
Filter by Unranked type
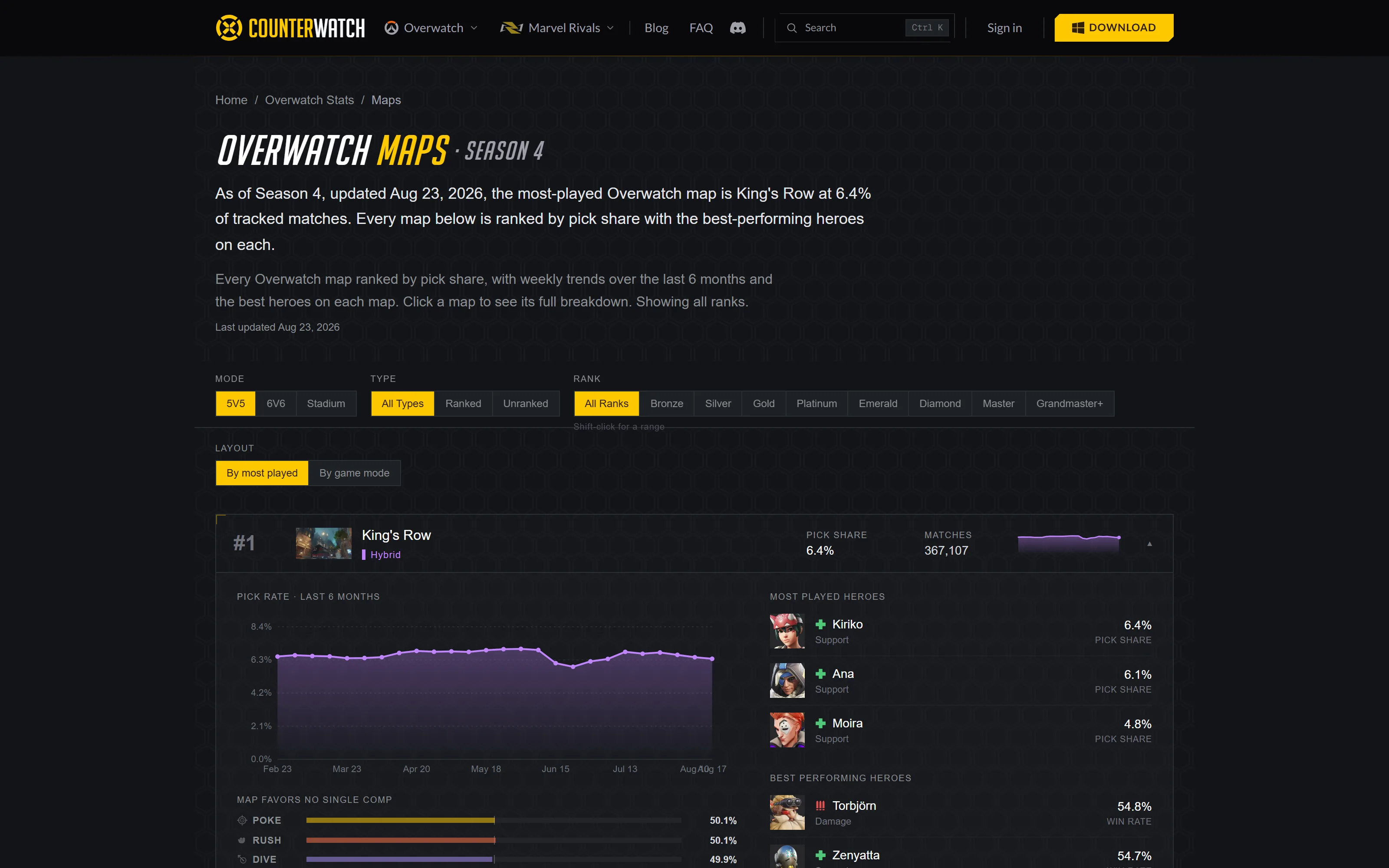525,404
